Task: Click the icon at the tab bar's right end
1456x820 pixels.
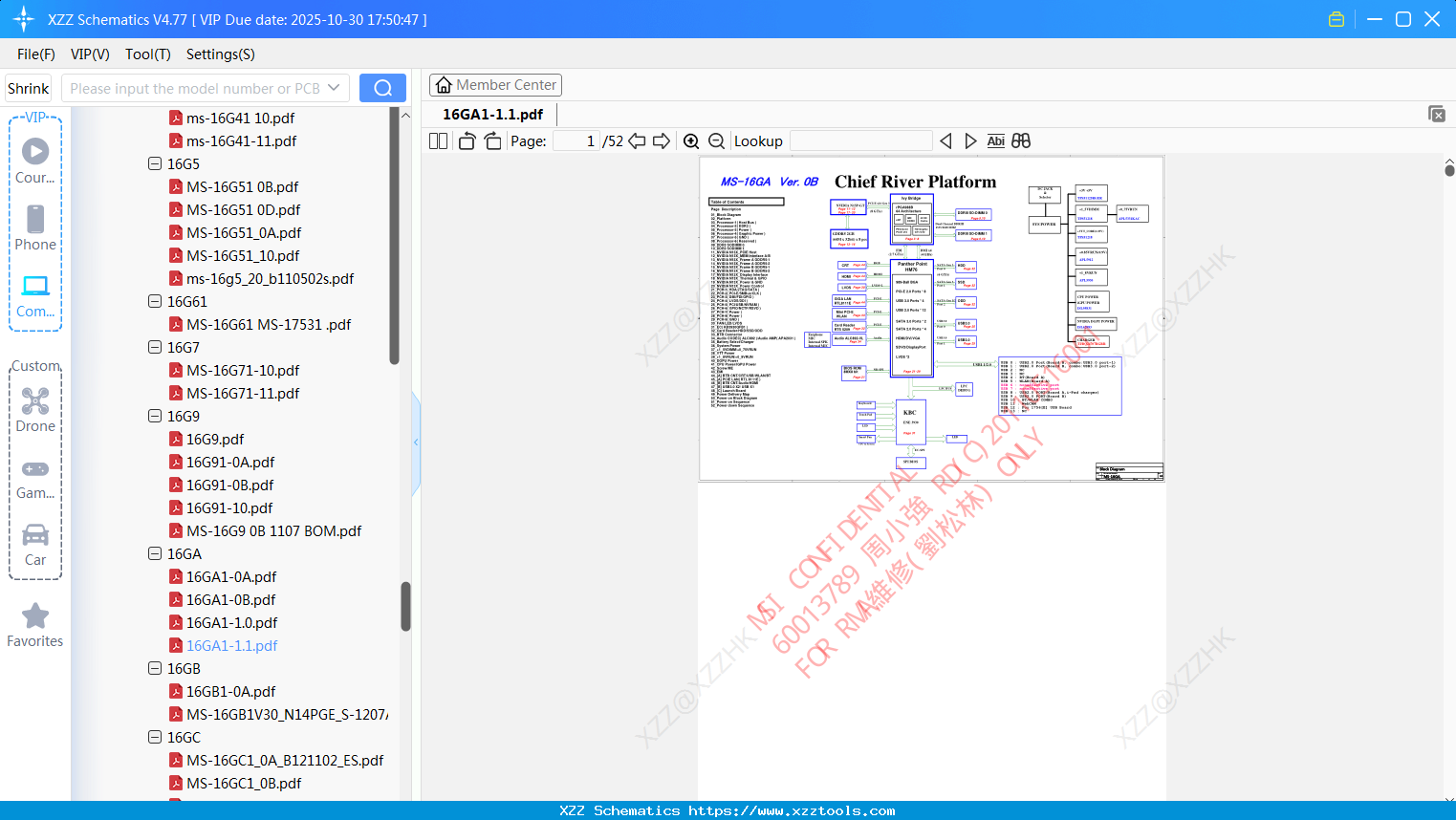Action: (1437, 114)
